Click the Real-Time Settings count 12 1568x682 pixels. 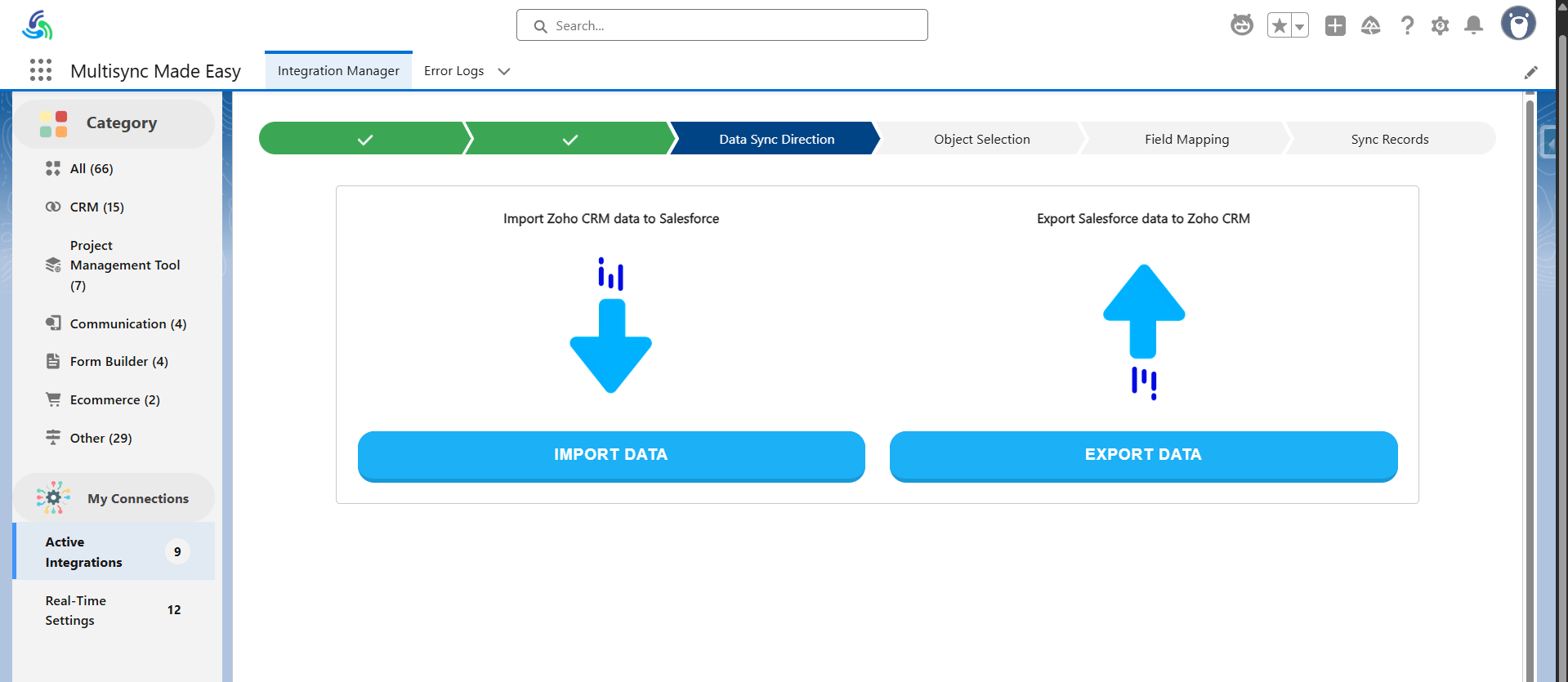(174, 610)
